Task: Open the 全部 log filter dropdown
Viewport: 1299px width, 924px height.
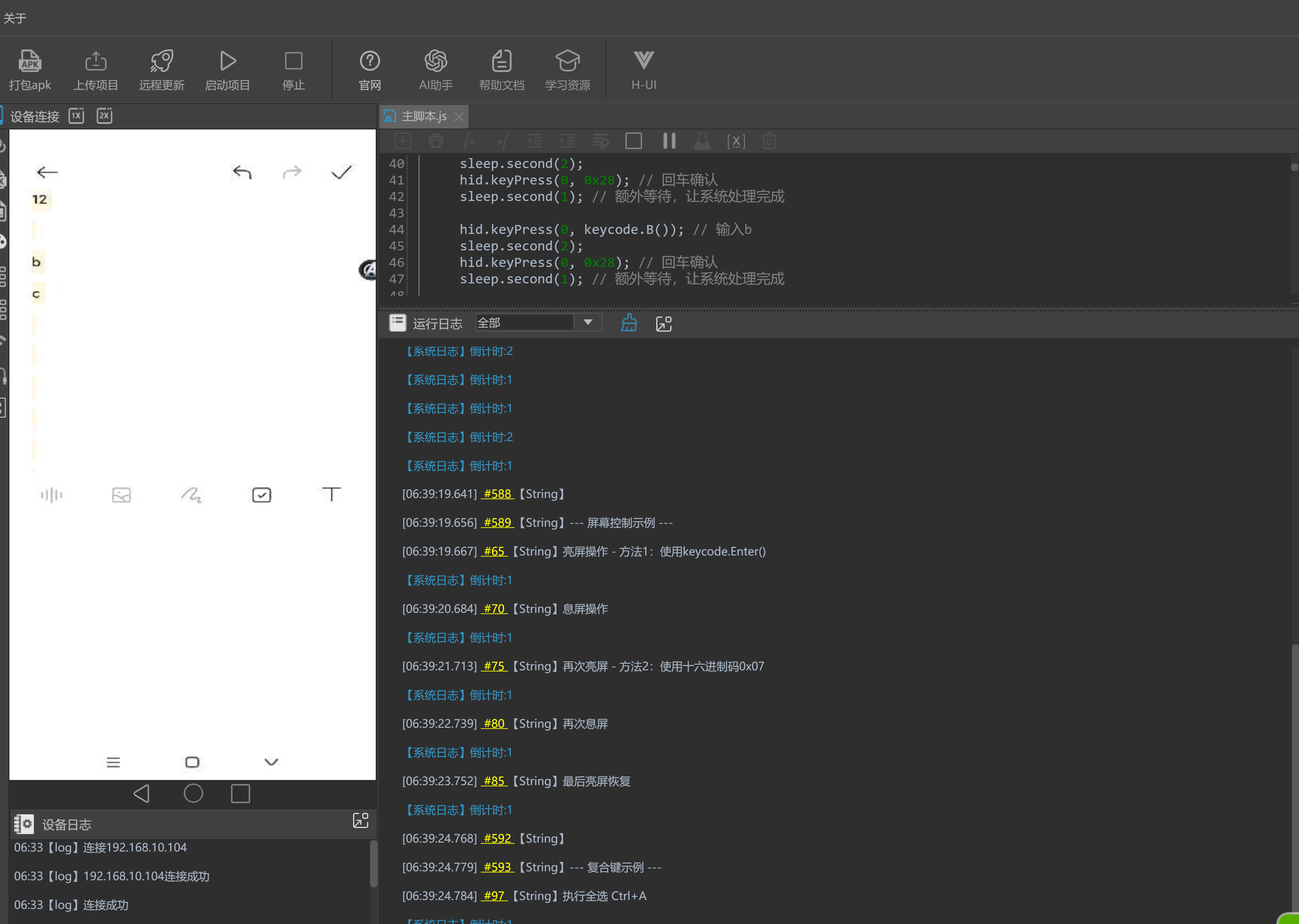Action: [x=538, y=322]
